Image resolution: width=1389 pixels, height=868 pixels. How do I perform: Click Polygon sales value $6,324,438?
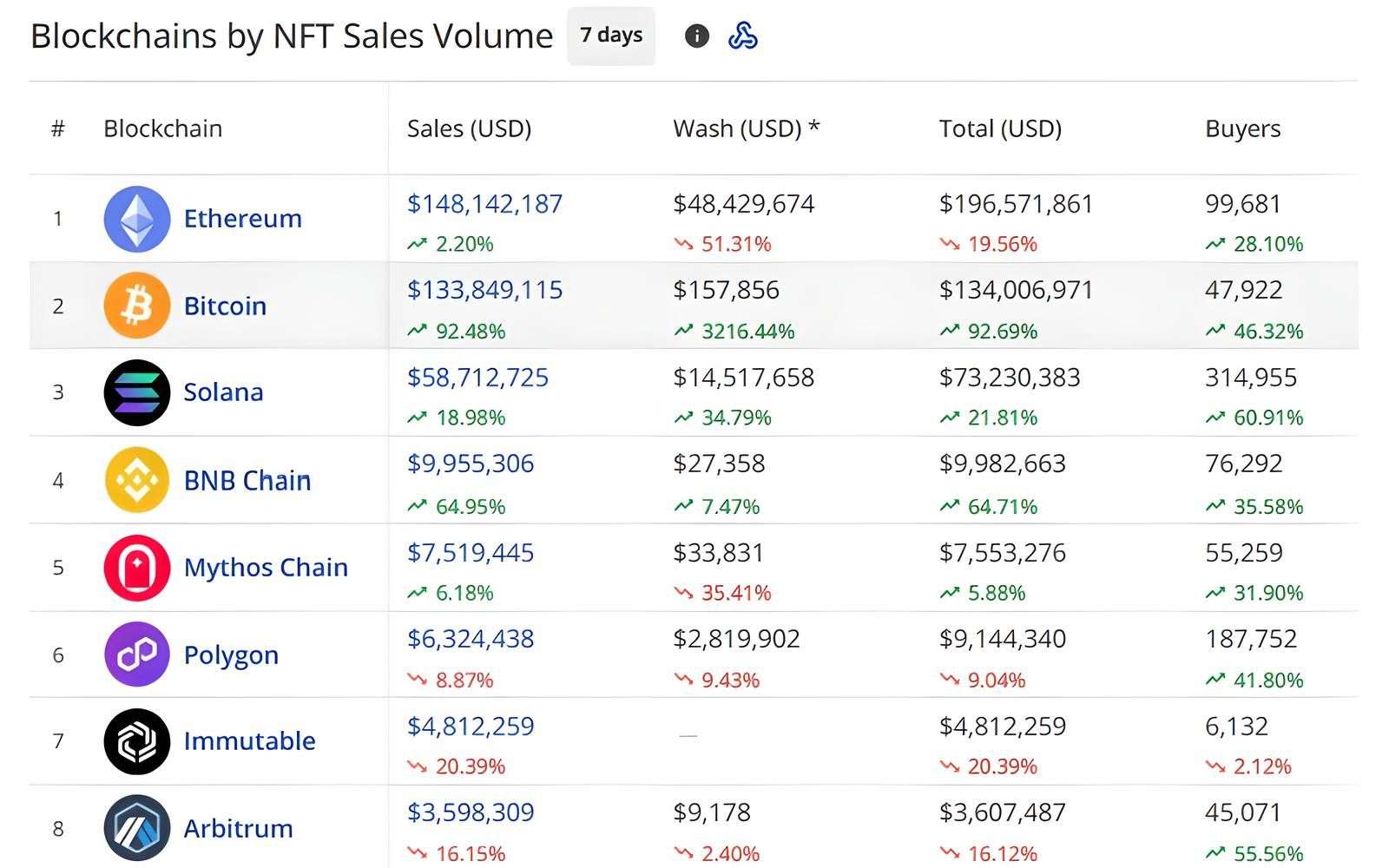471,639
